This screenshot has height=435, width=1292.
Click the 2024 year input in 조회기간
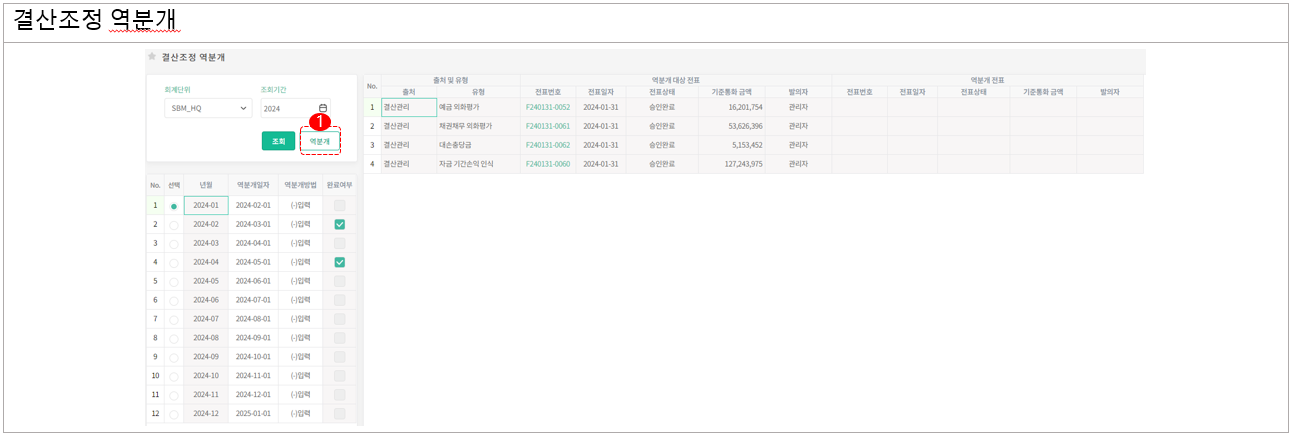[286, 108]
